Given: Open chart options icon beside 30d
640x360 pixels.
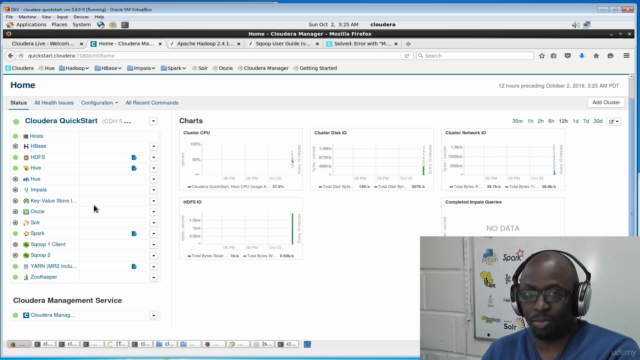Looking at the screenshot, I should click(x=613, y=121).
